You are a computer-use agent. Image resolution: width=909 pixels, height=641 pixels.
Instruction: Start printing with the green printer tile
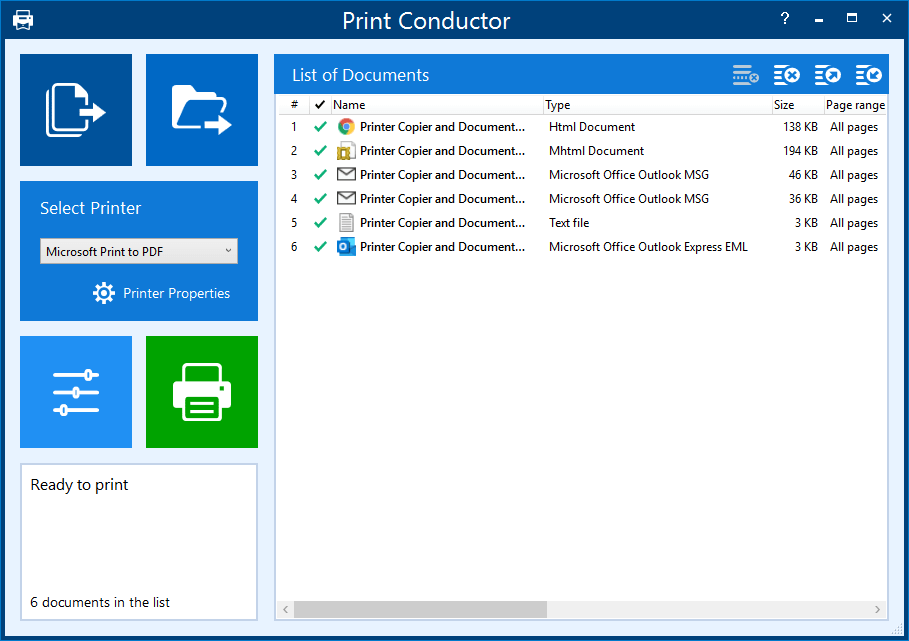click(202, 392)
